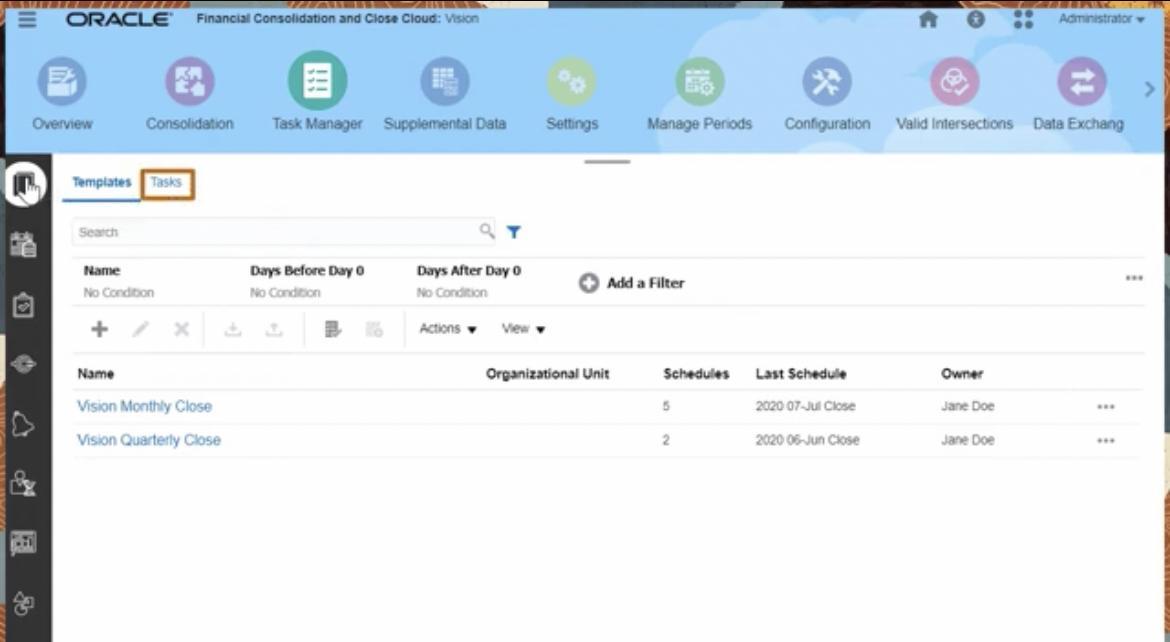
Task: Open the Administrator user dropdown
Action: point(1101,19)
